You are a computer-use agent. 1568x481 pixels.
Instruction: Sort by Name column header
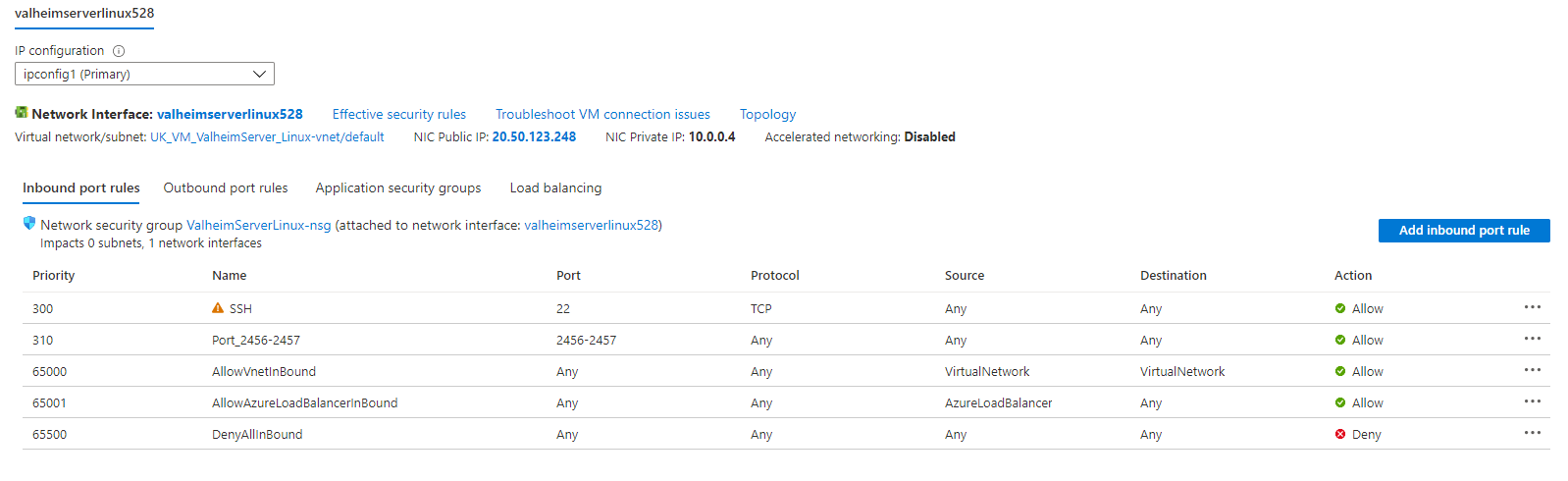[x=230, y=276]
